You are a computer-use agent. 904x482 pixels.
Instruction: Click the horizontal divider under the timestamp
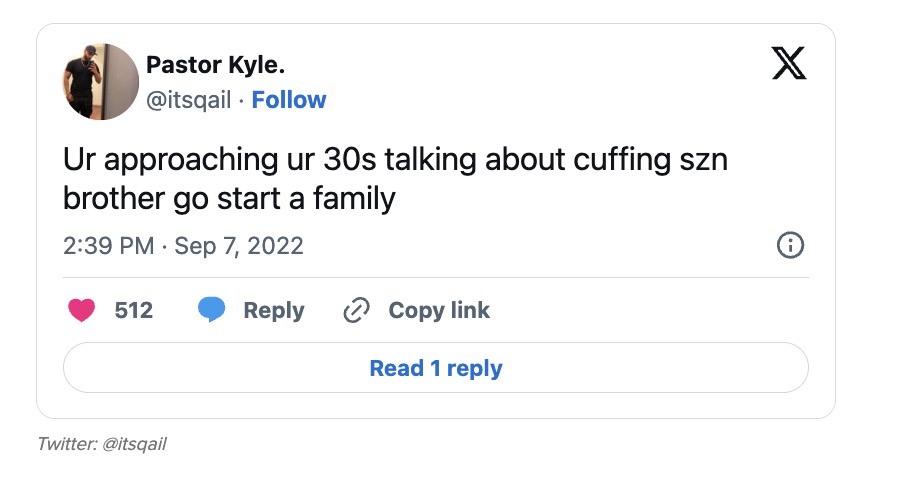[x=436, y=277]
